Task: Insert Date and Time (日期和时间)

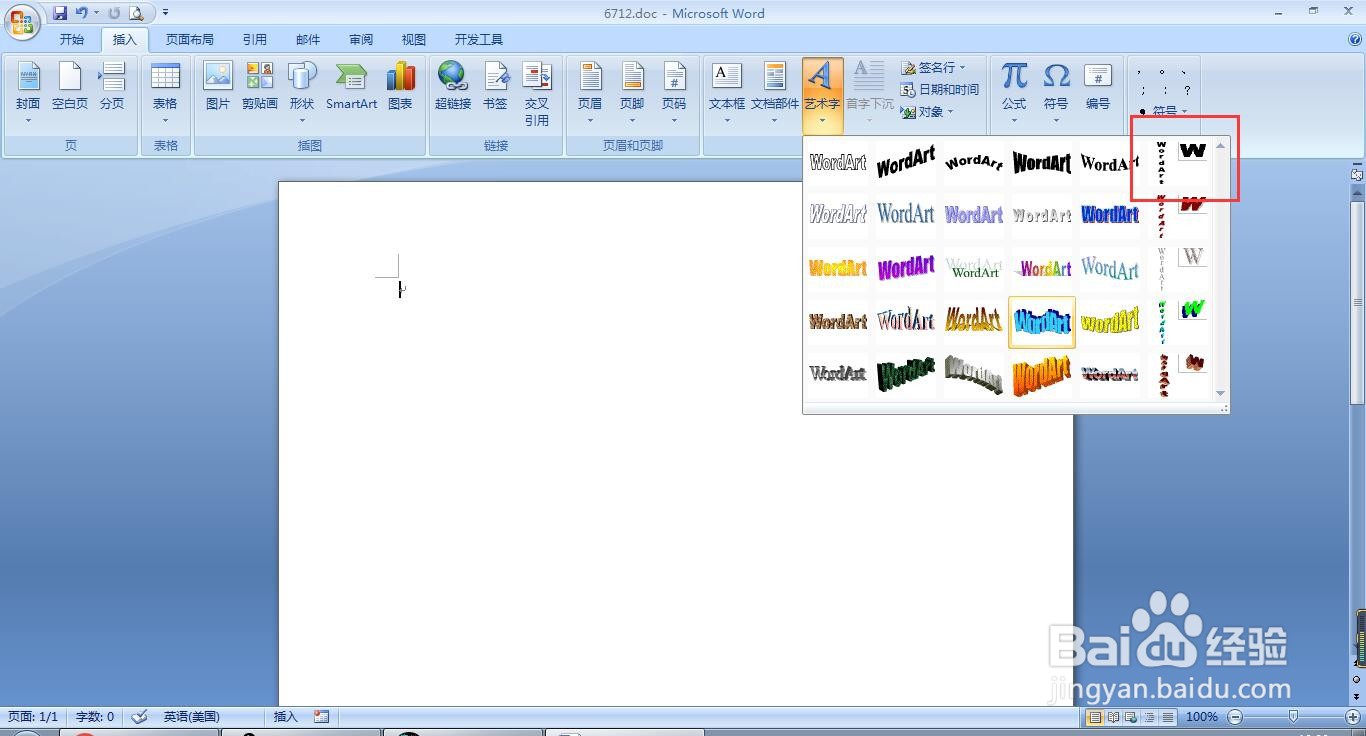Action: click(939, 89)
